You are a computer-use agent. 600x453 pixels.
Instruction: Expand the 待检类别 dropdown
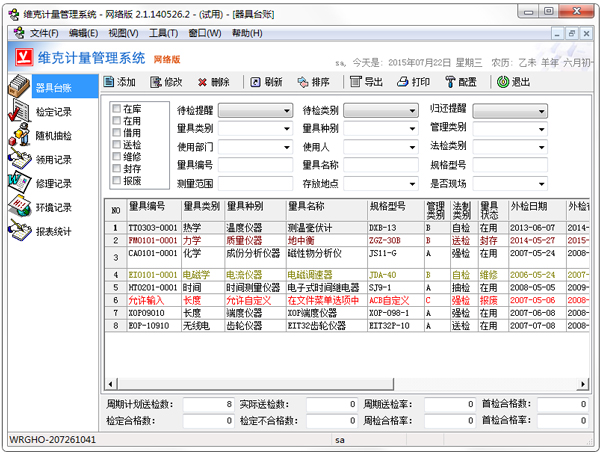pos(412,111)
